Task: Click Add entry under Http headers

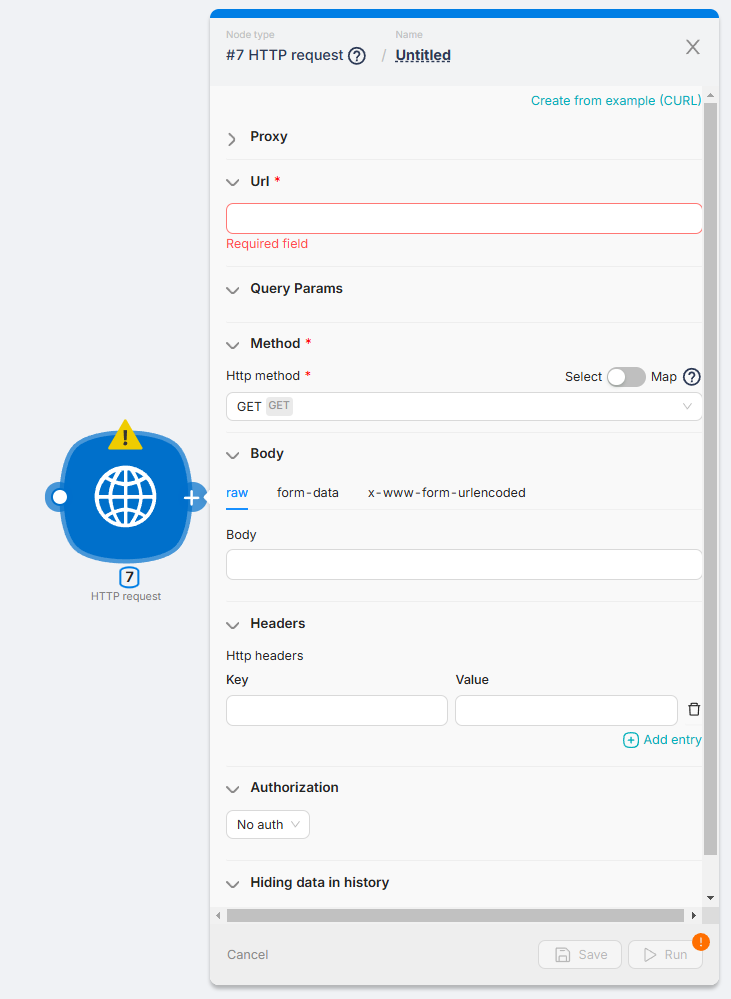Action: tap(662, 740)
